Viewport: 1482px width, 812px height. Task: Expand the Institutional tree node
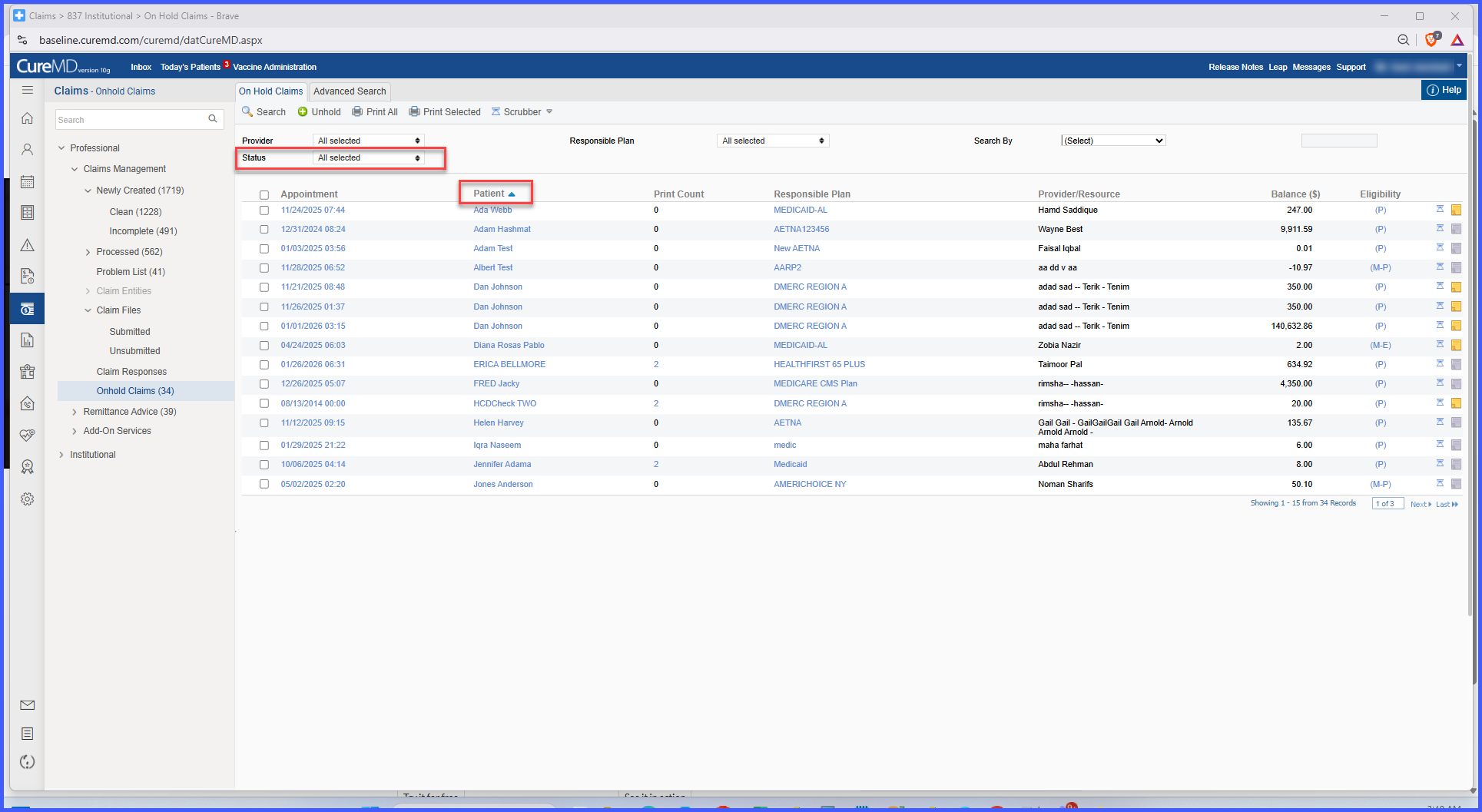tap(61, 455)
